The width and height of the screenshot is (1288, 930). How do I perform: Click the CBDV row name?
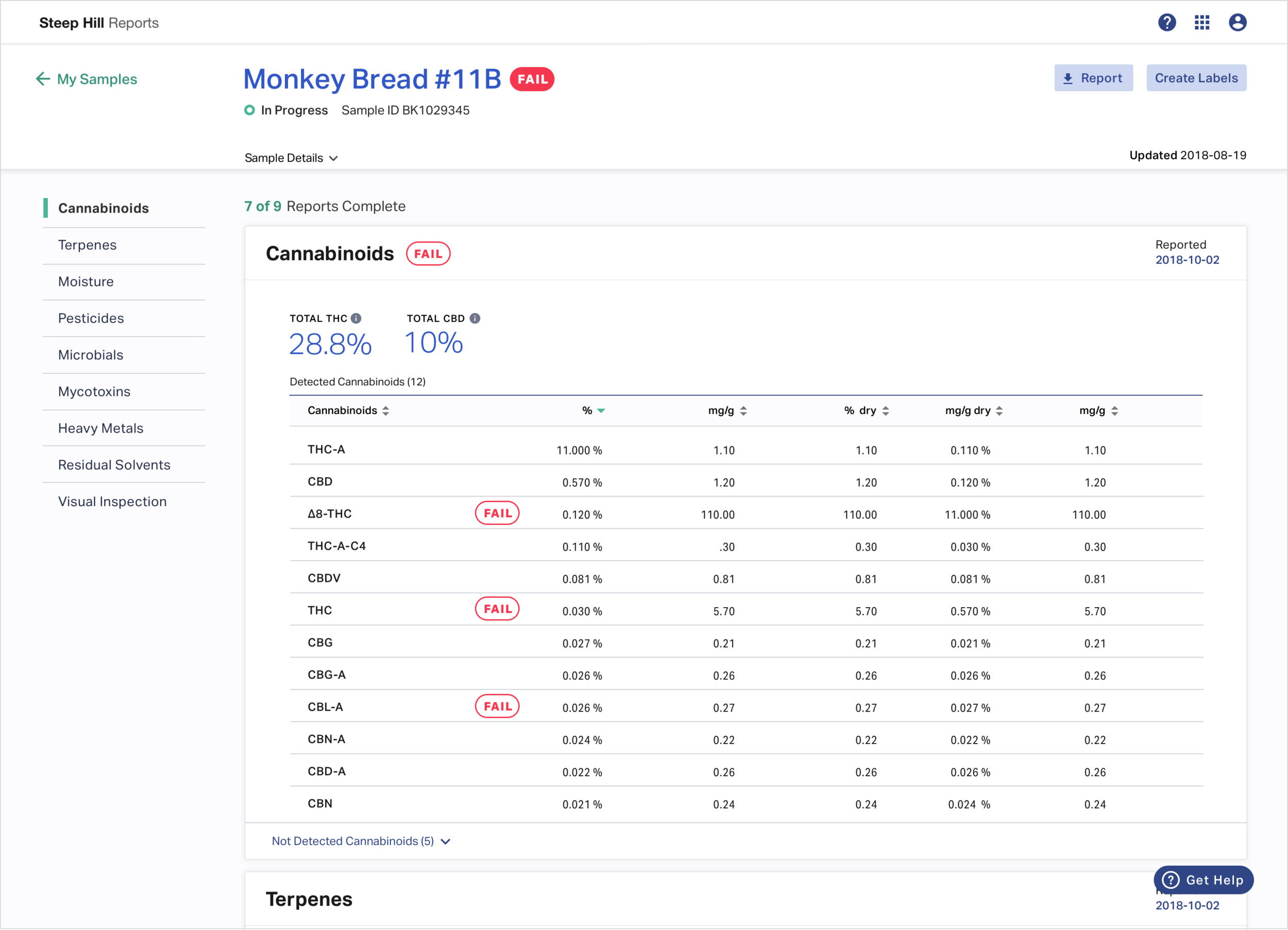(x=324, y=578)
